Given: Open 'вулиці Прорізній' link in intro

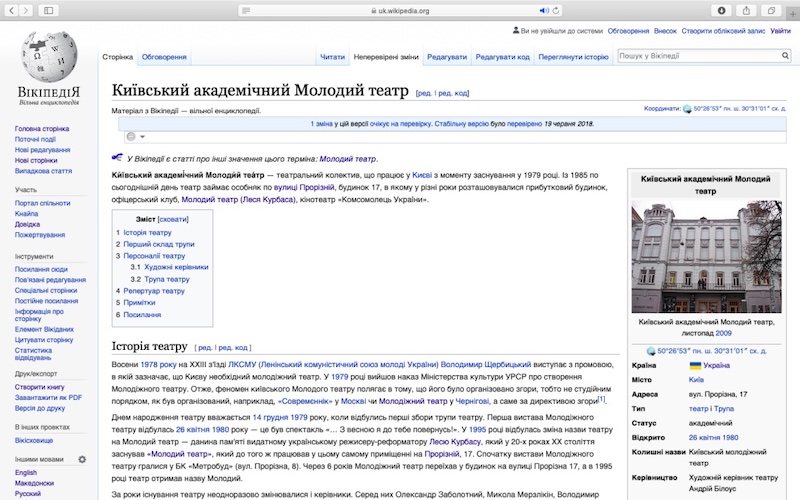Looking at the screenshot, I should pos(304,187).
